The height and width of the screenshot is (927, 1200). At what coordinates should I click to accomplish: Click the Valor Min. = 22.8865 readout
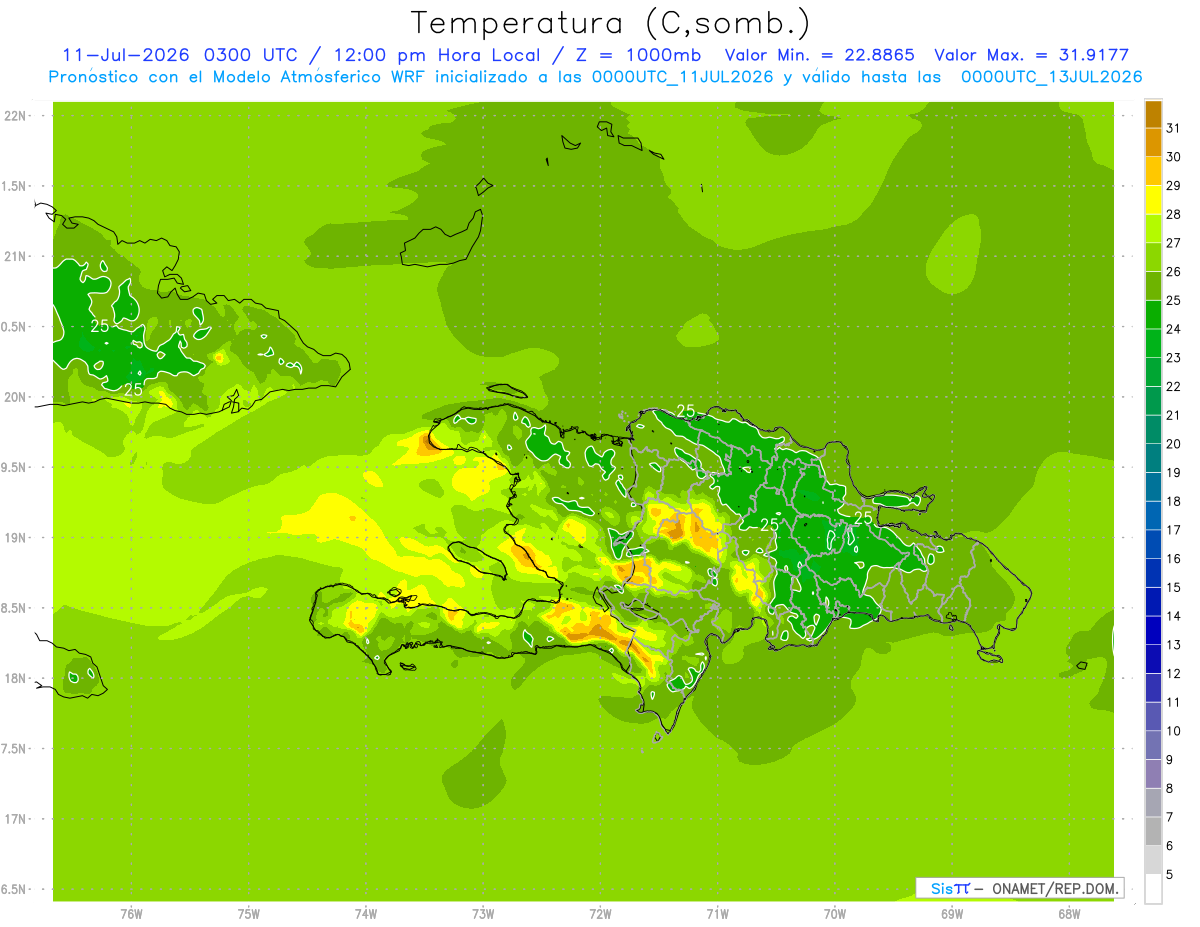[820, 55]
